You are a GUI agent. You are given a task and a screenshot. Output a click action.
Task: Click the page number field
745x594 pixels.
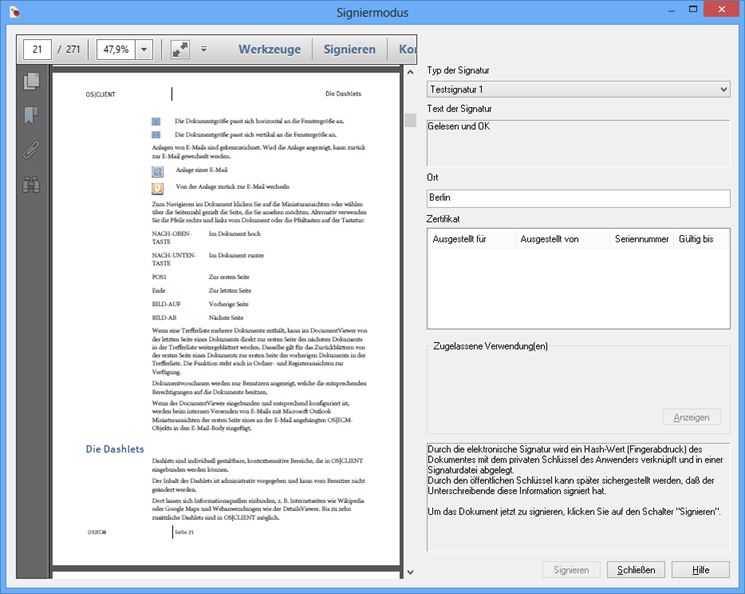pos(37,49)
